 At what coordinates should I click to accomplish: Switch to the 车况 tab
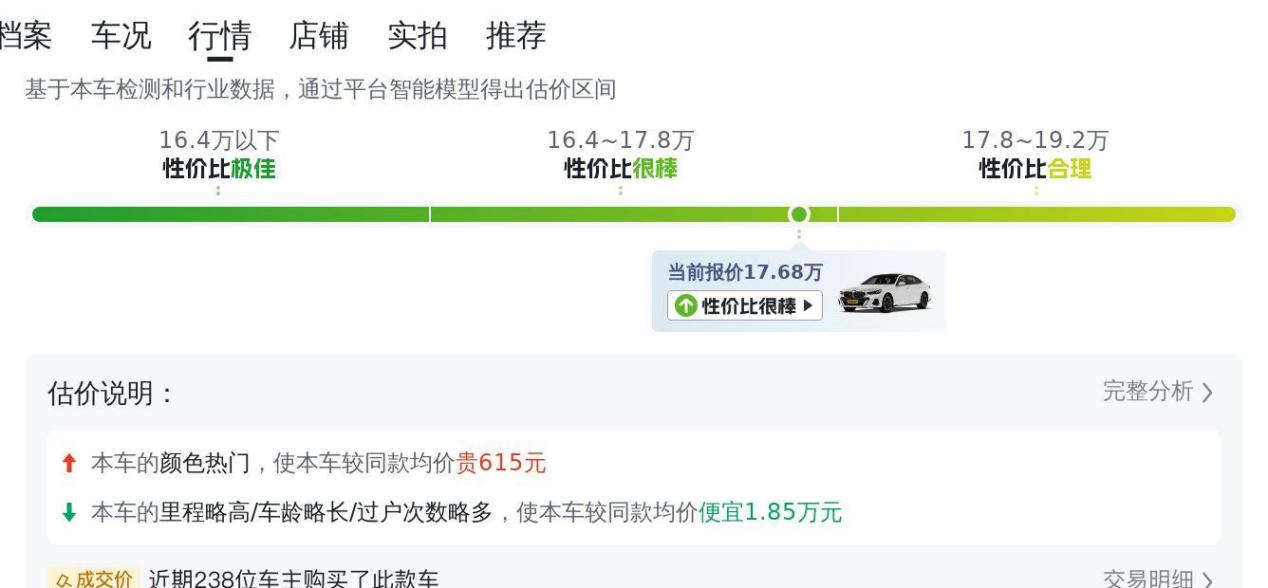(121, 35)
